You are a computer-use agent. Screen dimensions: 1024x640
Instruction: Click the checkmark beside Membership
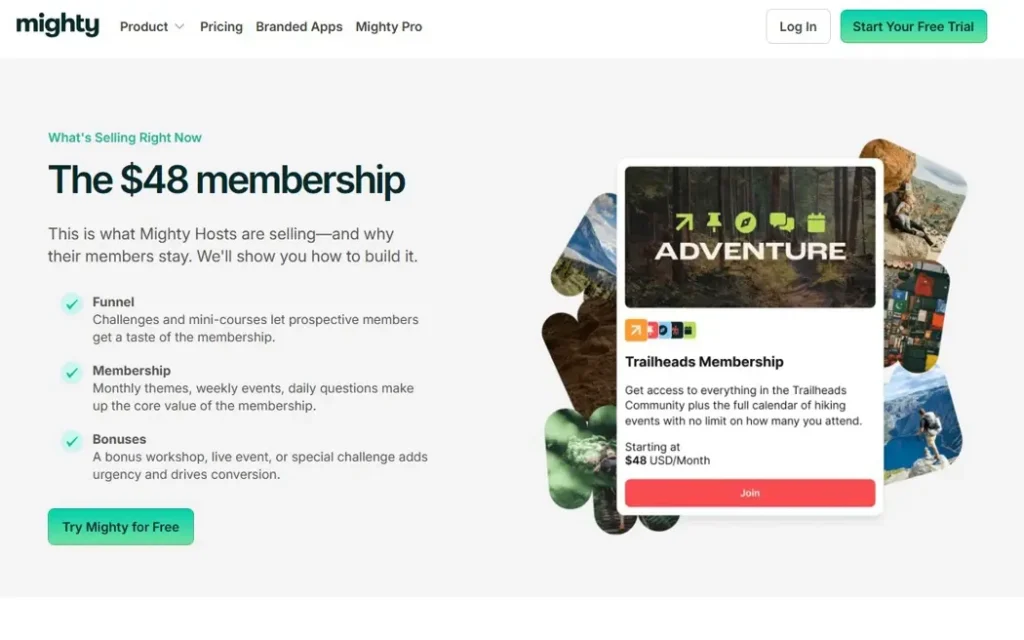pyautogui.click(x=71, y=373)
